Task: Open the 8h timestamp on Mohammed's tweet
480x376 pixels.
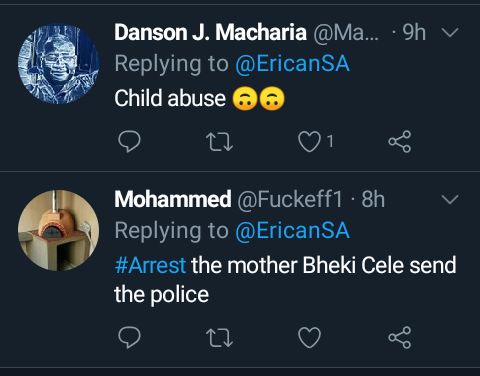Action: tap(373, 199)
